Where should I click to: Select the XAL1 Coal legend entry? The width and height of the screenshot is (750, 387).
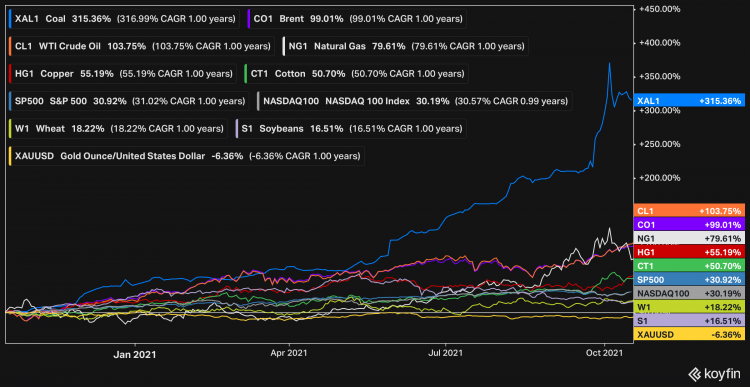pos(123,19)
